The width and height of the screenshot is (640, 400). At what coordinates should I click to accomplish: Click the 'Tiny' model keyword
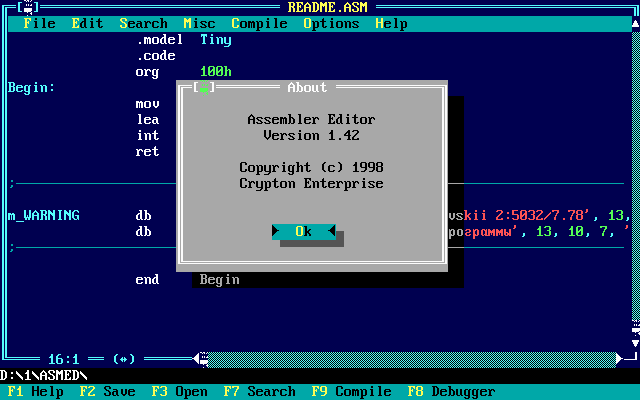point(216,40)
